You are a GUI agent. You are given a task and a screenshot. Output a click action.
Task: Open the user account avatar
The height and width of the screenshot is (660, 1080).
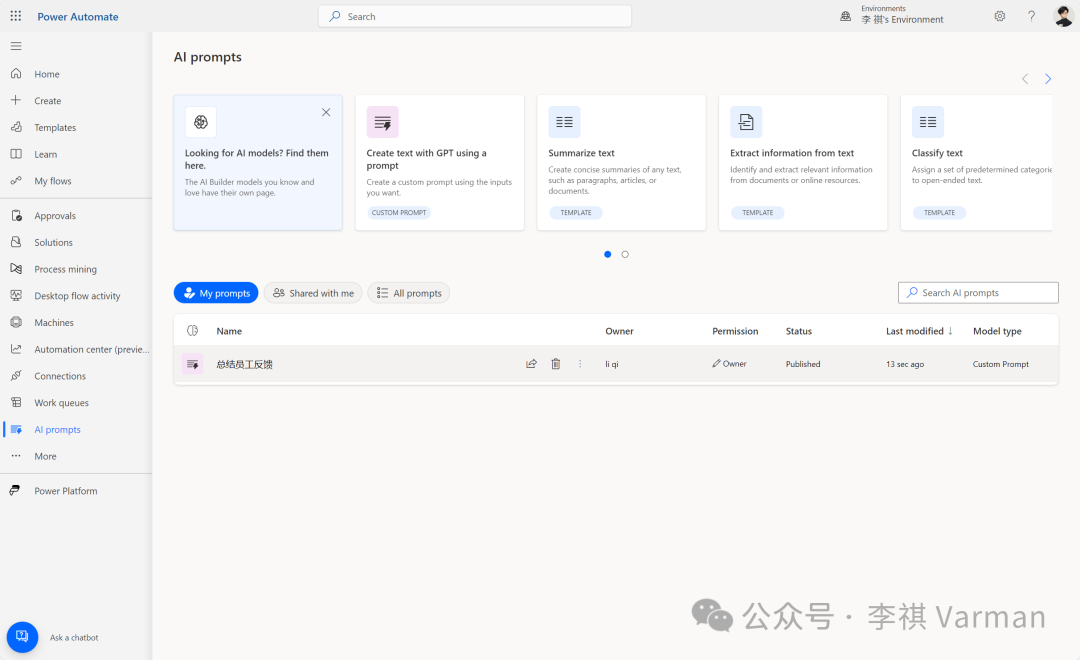1063,16
